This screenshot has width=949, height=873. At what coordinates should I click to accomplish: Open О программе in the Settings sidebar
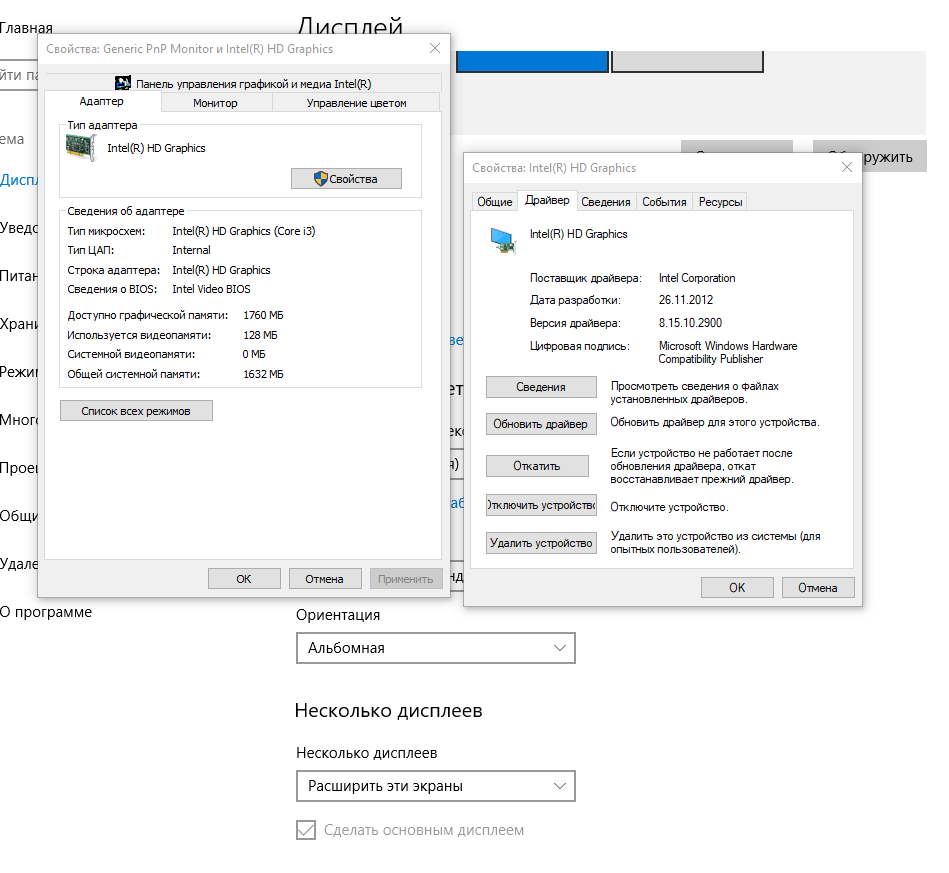pyautogui.click(x=46, y=611)
